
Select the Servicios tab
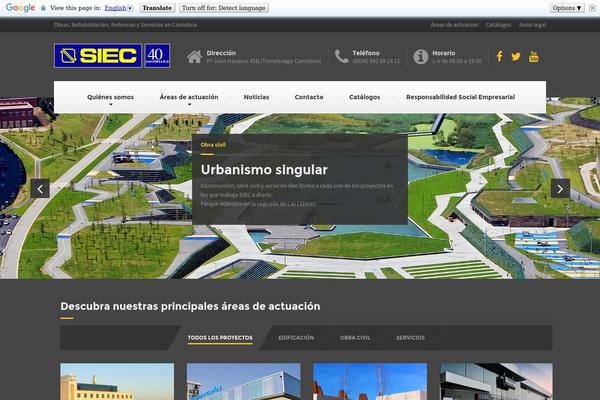410,338
